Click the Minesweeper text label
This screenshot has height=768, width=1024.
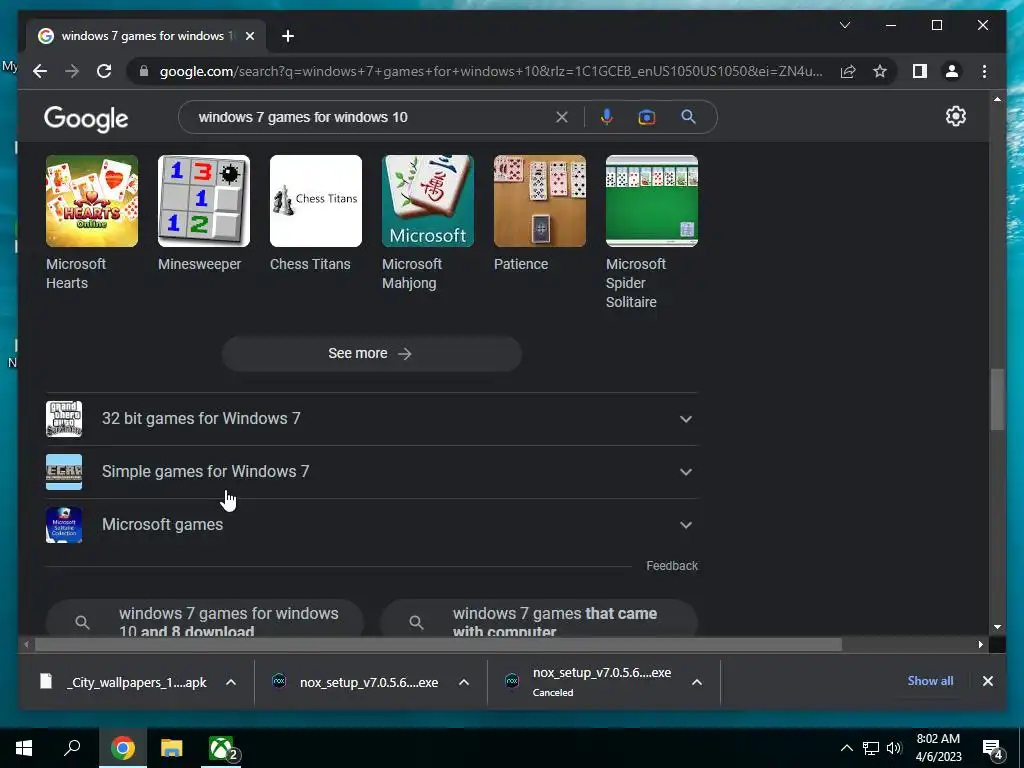[x=199, y=264]
